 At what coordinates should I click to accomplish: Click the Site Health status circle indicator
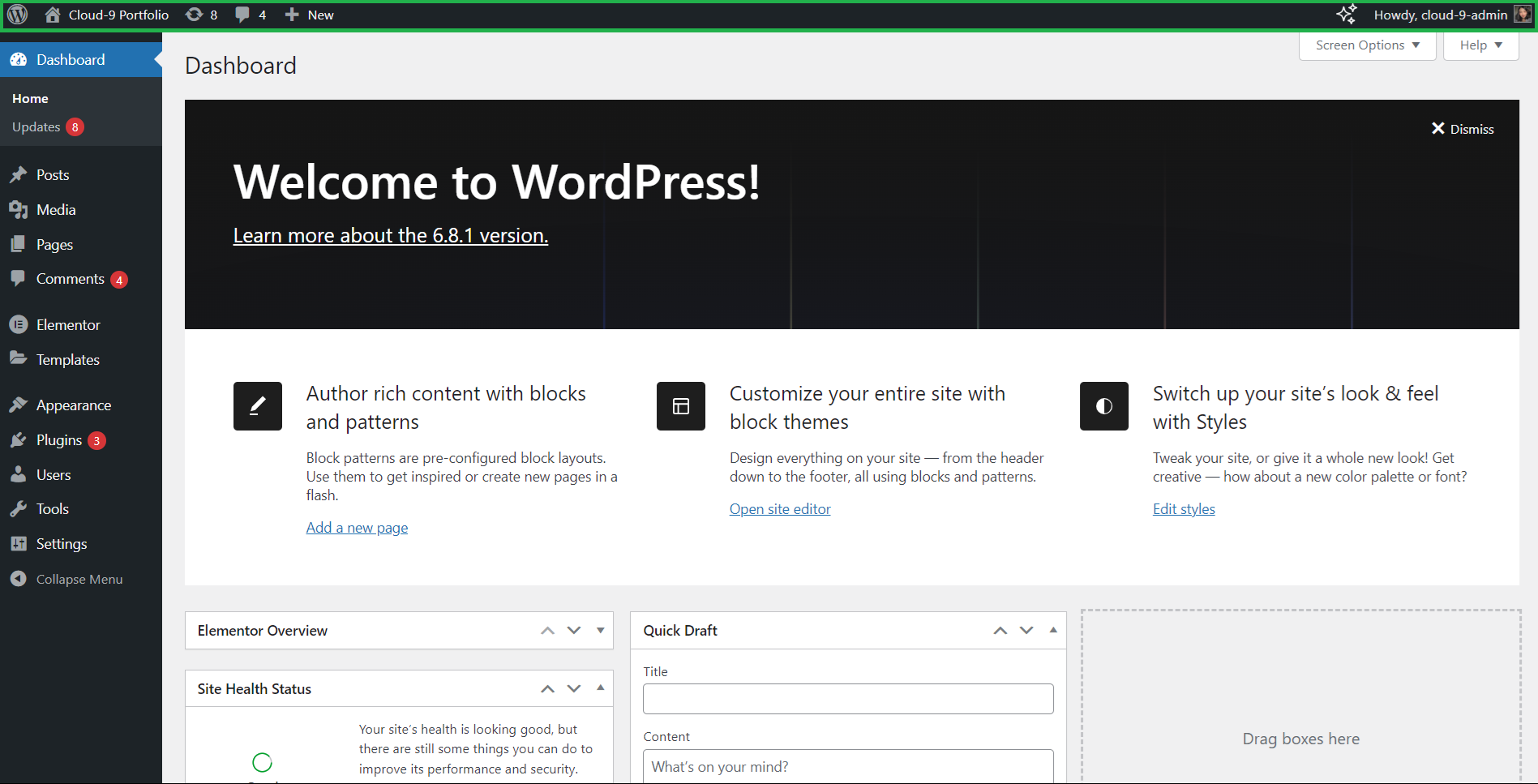(262, 762)
